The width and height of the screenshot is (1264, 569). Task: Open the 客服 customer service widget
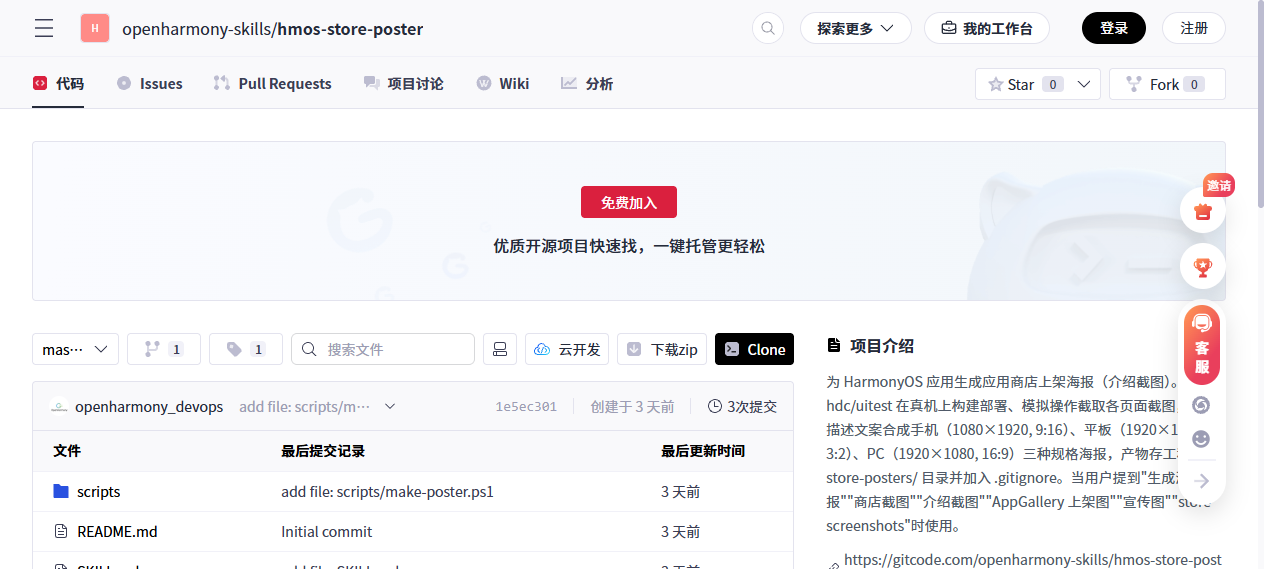click(1202, 345)
